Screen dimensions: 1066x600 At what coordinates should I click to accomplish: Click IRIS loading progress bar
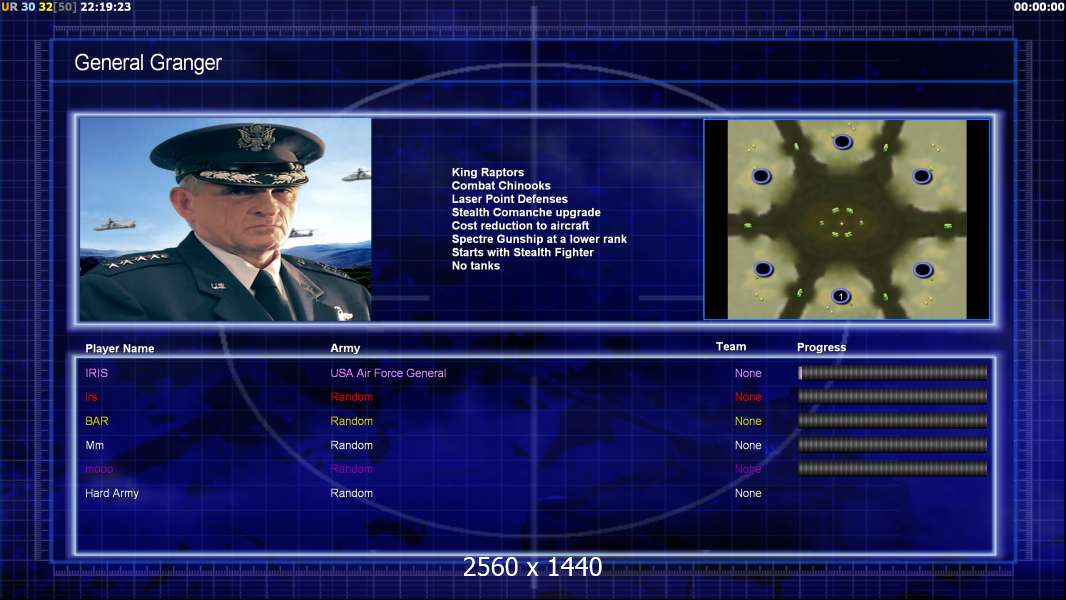pyautogui.click(x=893, y=372)
